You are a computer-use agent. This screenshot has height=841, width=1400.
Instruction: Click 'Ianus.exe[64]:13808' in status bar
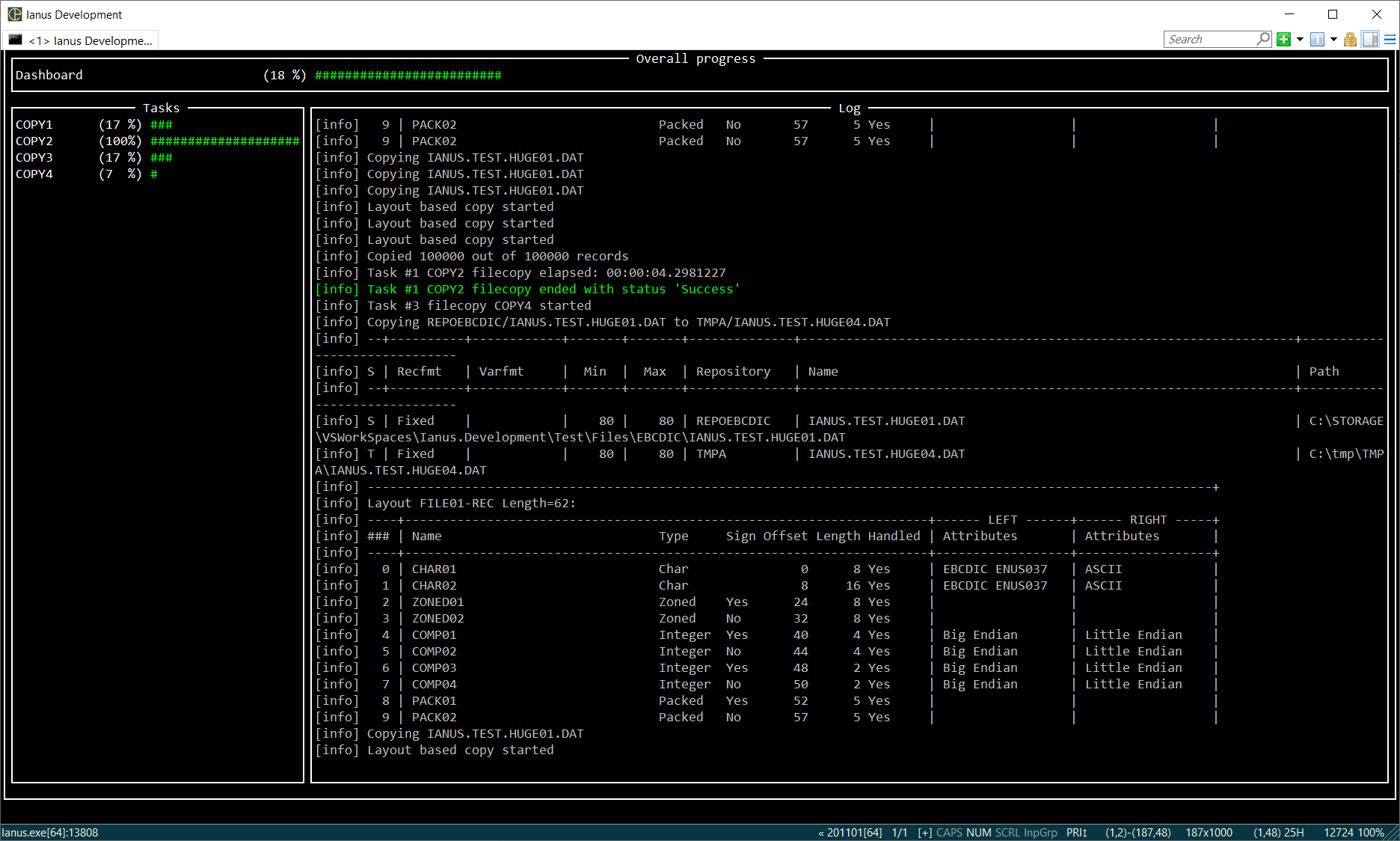click(50, 833)
